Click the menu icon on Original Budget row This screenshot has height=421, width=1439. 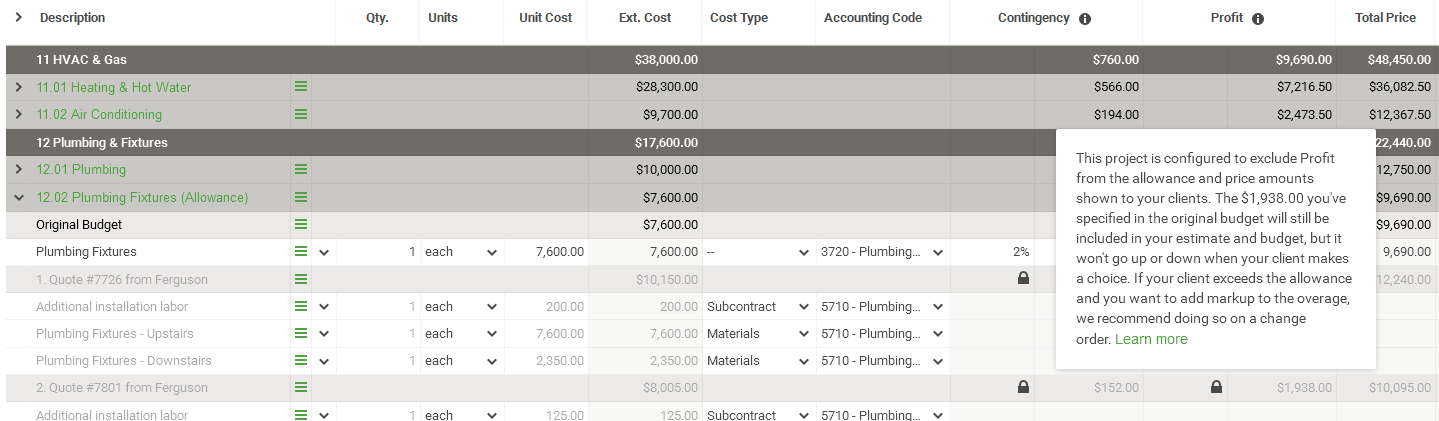point(301,224)
